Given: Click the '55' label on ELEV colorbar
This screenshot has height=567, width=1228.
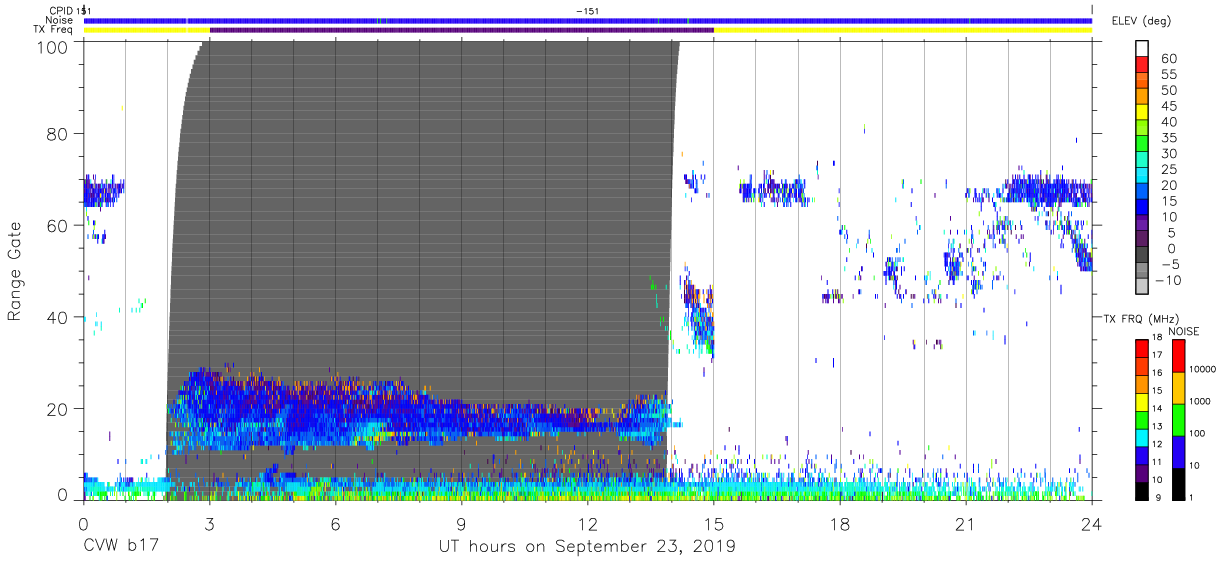Looking at the screenshot, I should pyautogui.click(x=1168, y=74).
